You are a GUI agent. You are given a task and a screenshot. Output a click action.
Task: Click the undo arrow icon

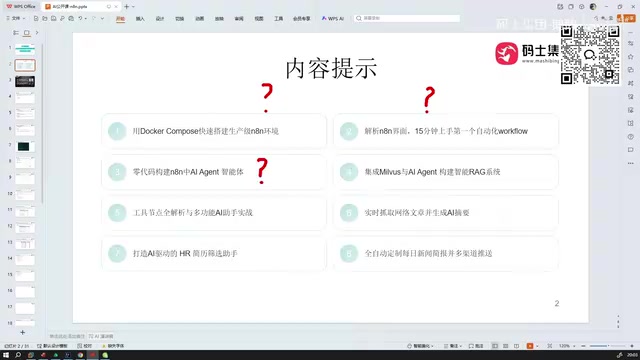(80, 18)
